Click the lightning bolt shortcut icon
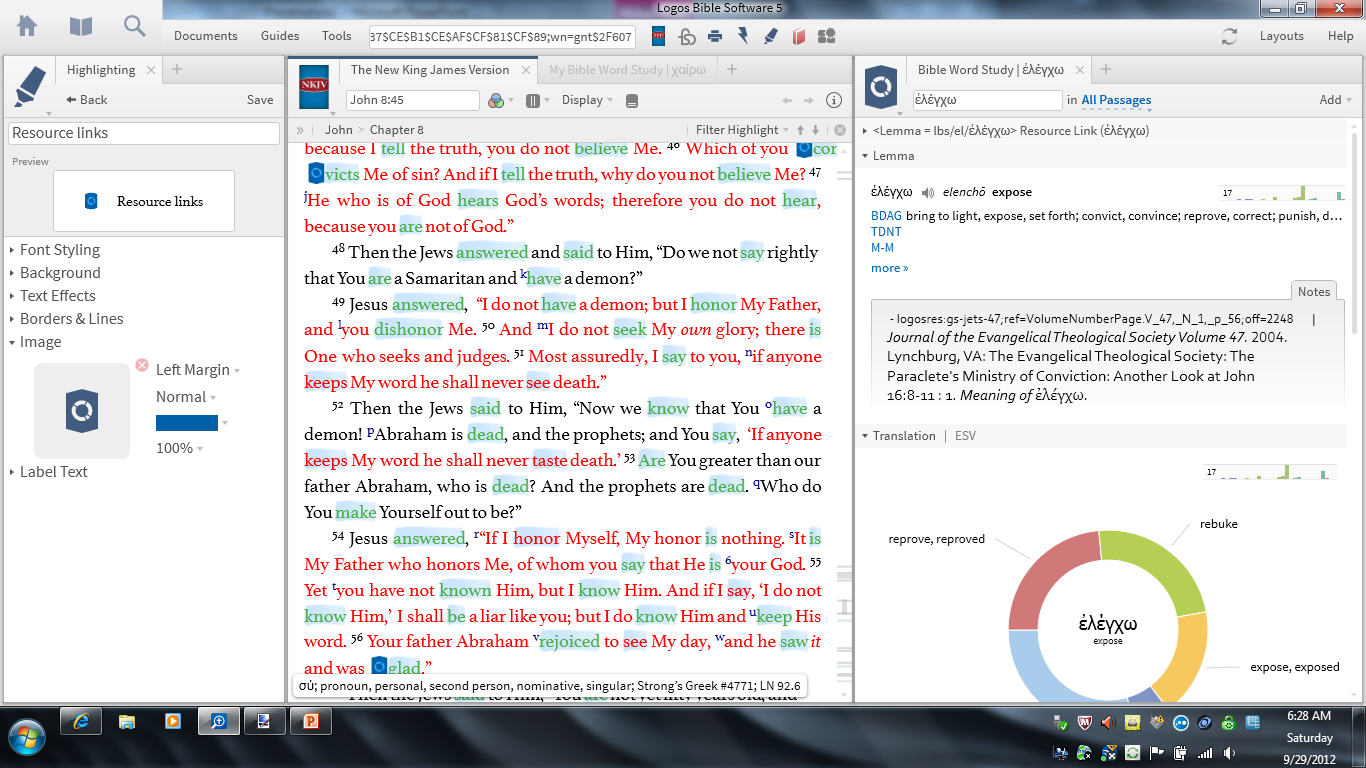Image resolution: width=1366 pixels, height=768 pixels. pyautogui.click(x=743, y=36)
